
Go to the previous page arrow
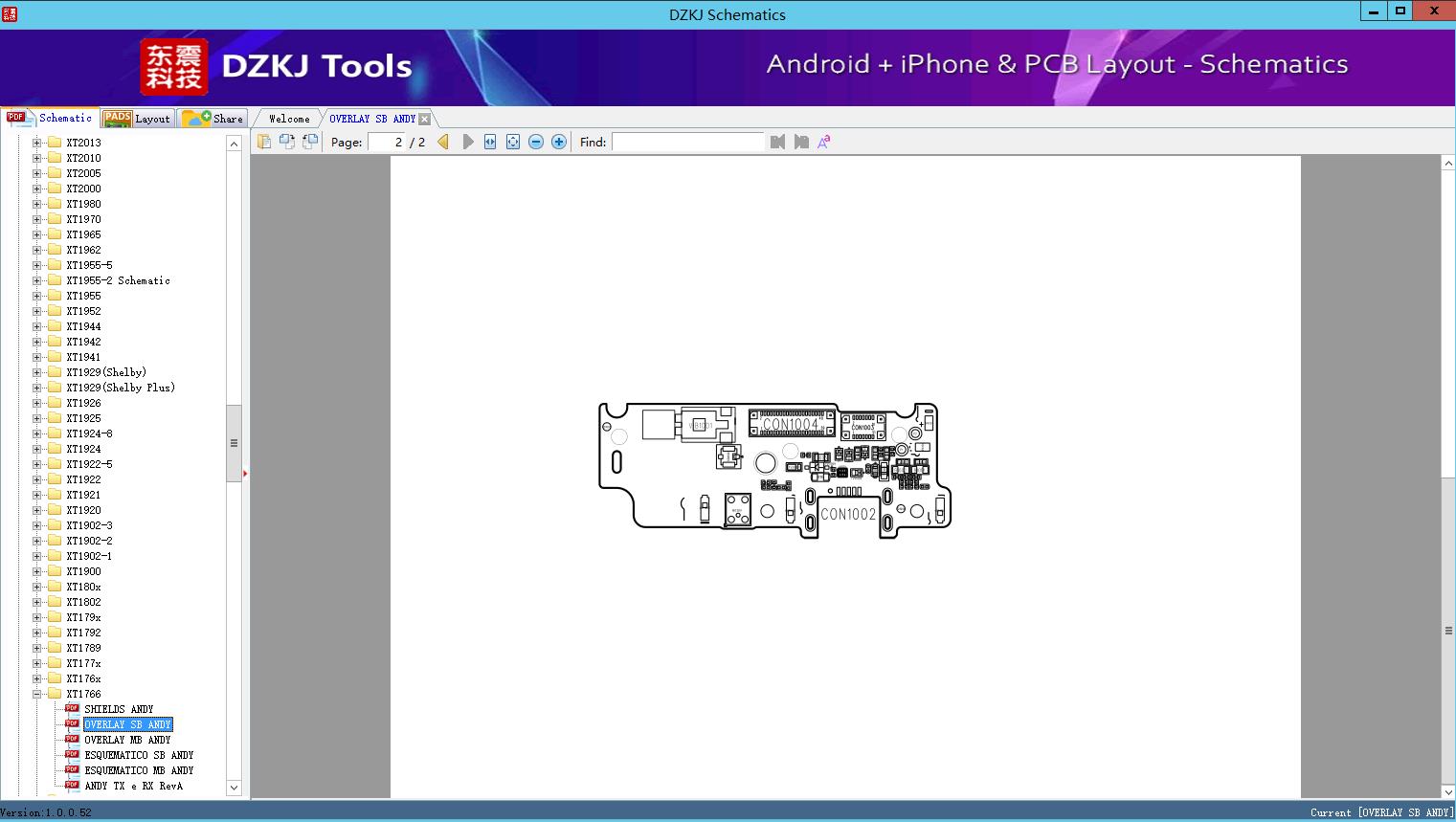tap(443, 142)
